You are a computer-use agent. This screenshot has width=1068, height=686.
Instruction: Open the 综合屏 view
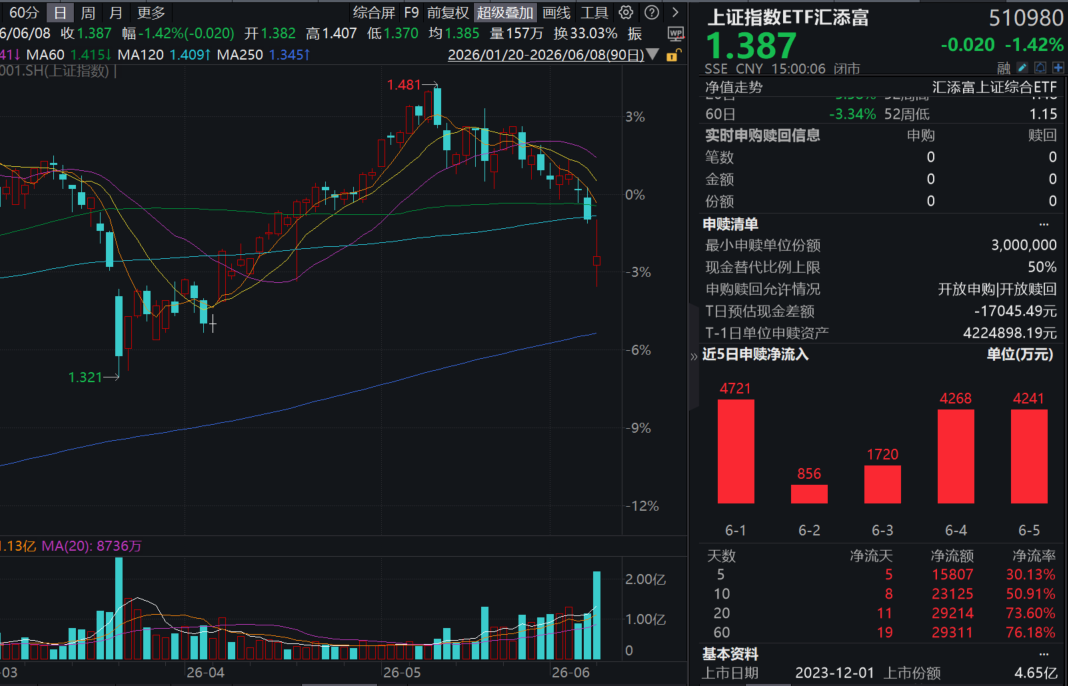(x=374, y=12)
